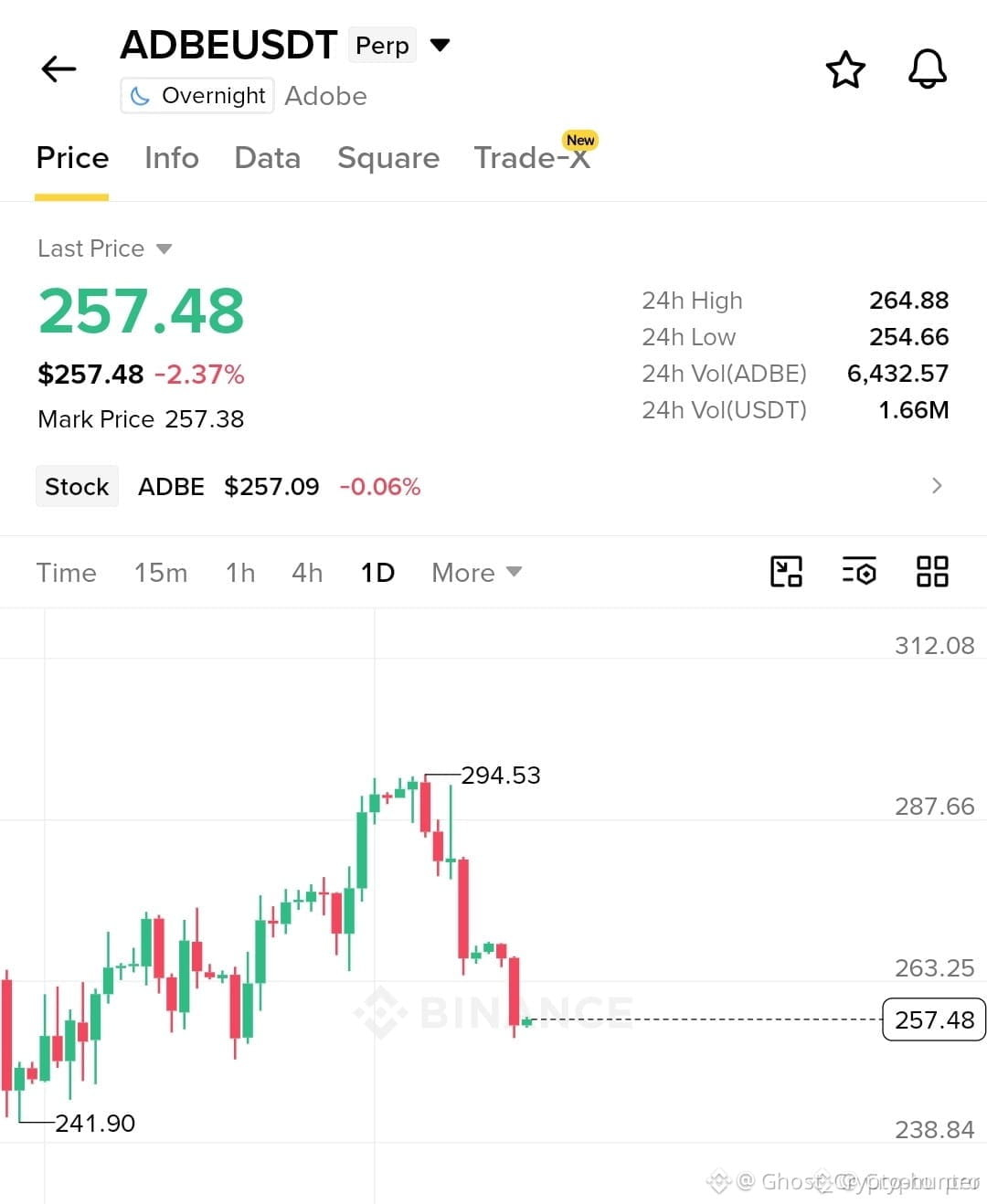
Task: Open the Stock ADBE details chevron
Action: [936, 486]
